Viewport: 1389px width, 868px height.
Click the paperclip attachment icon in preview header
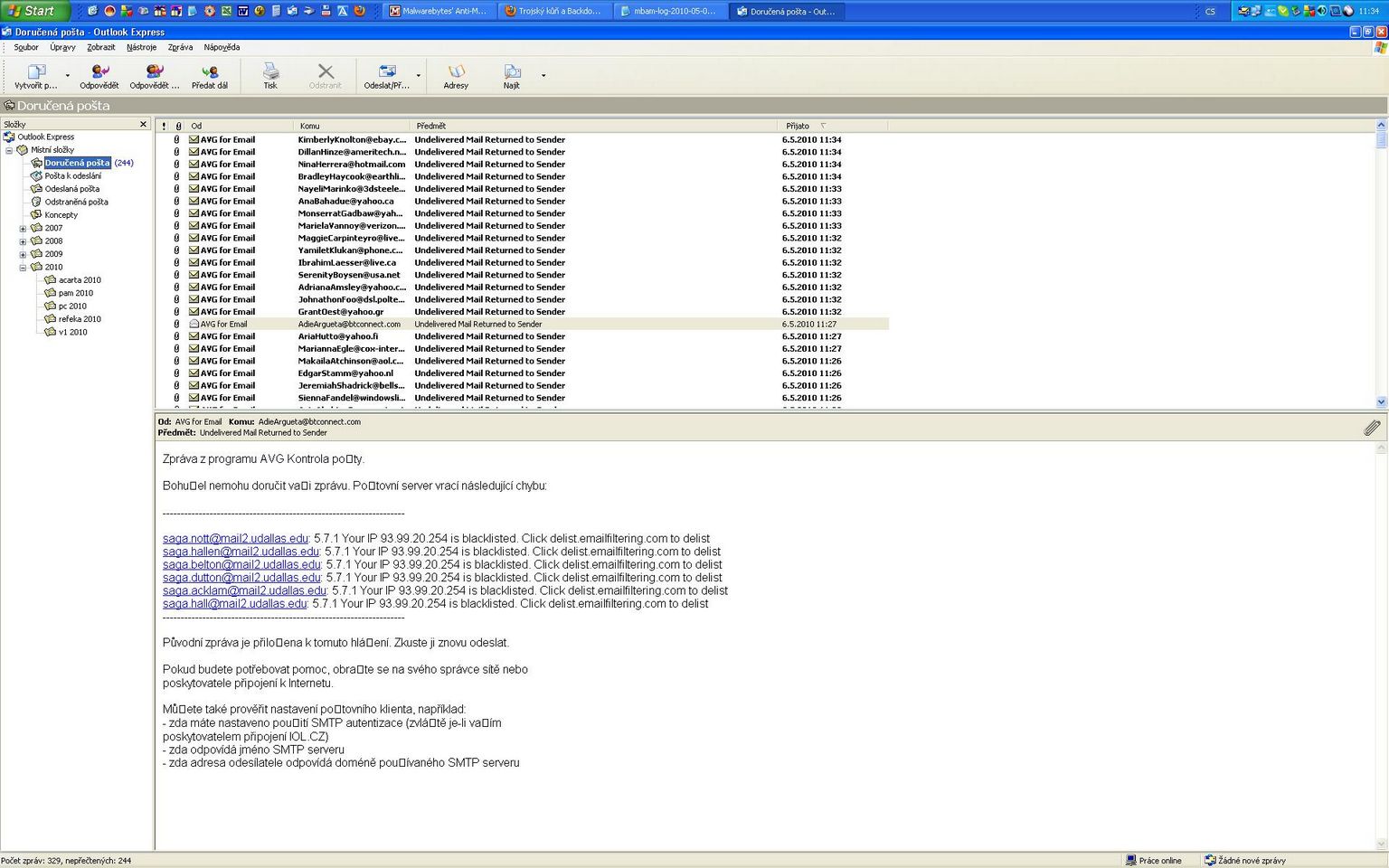[x=1372, y=428]
